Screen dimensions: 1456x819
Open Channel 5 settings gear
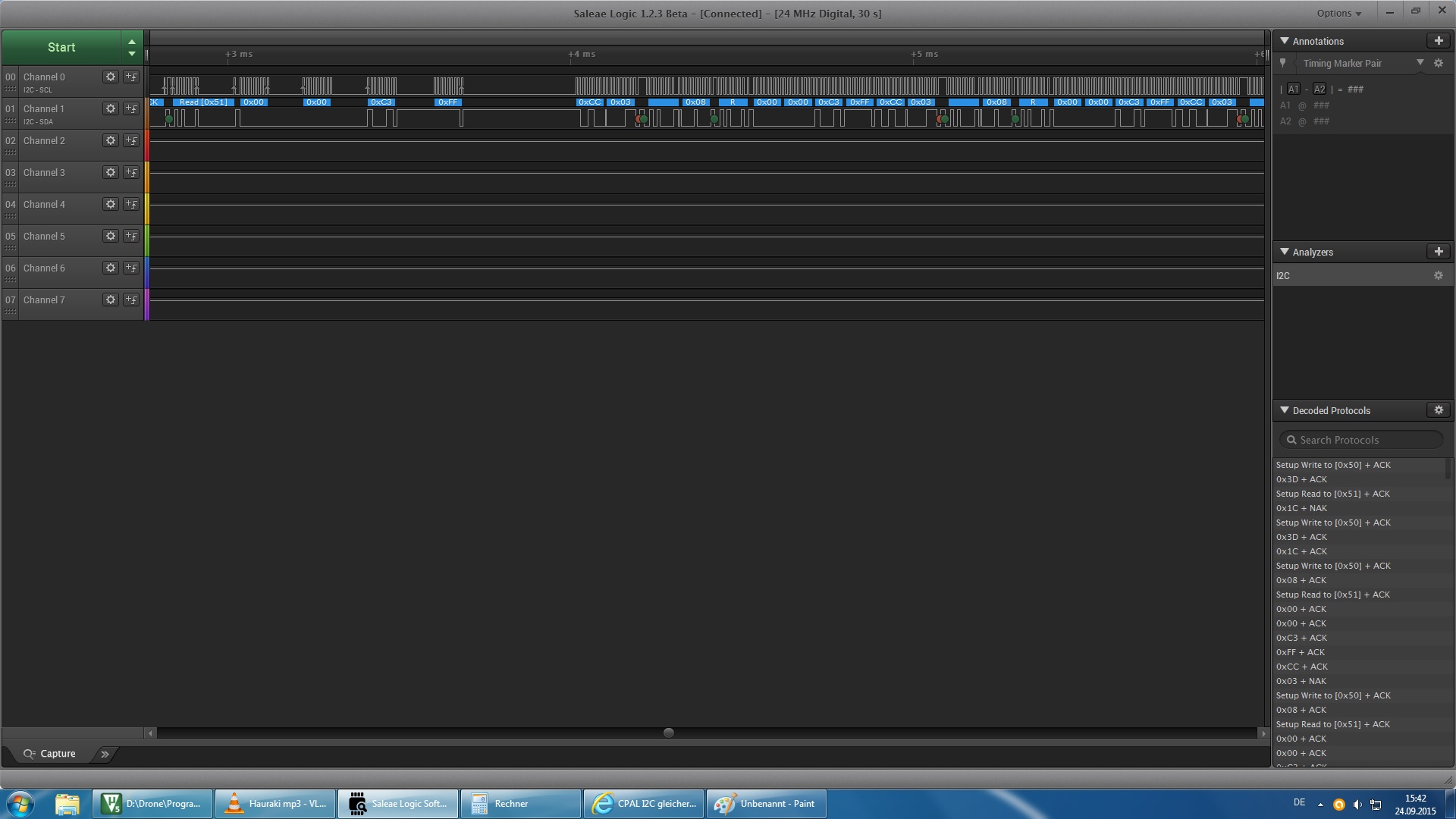pos(111,236)
